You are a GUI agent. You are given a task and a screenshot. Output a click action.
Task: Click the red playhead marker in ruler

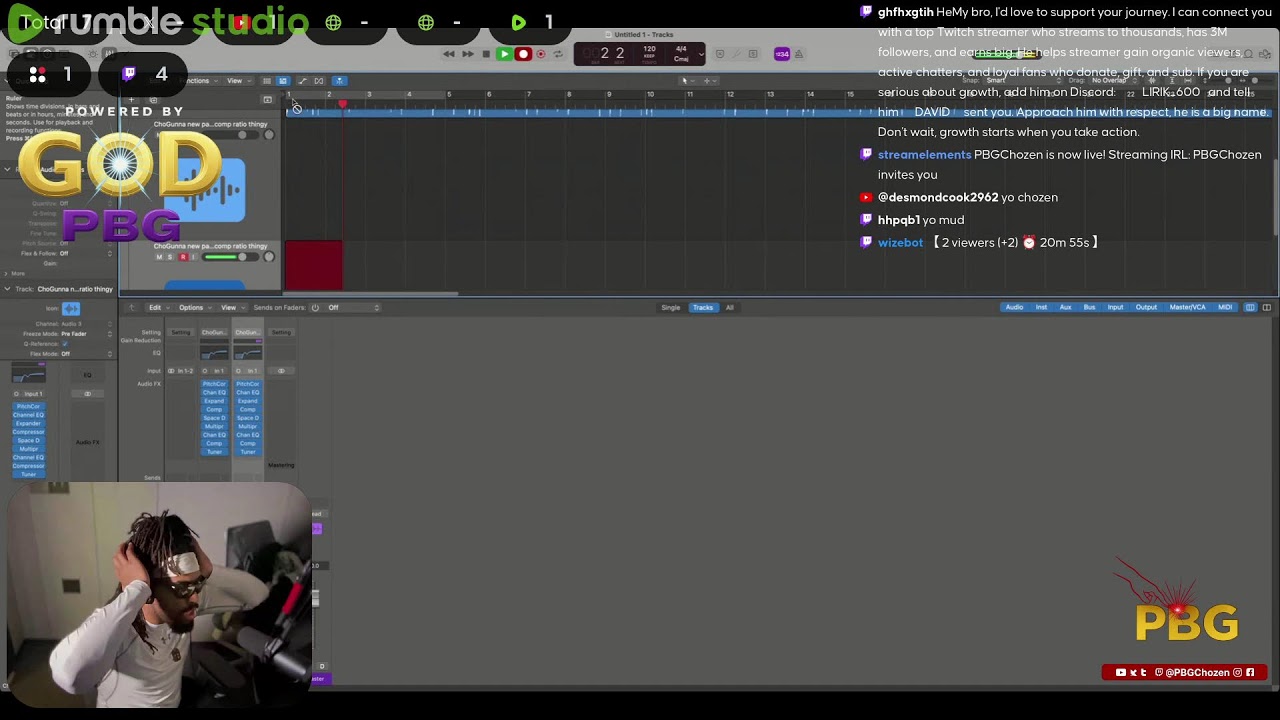pos(342,104)
